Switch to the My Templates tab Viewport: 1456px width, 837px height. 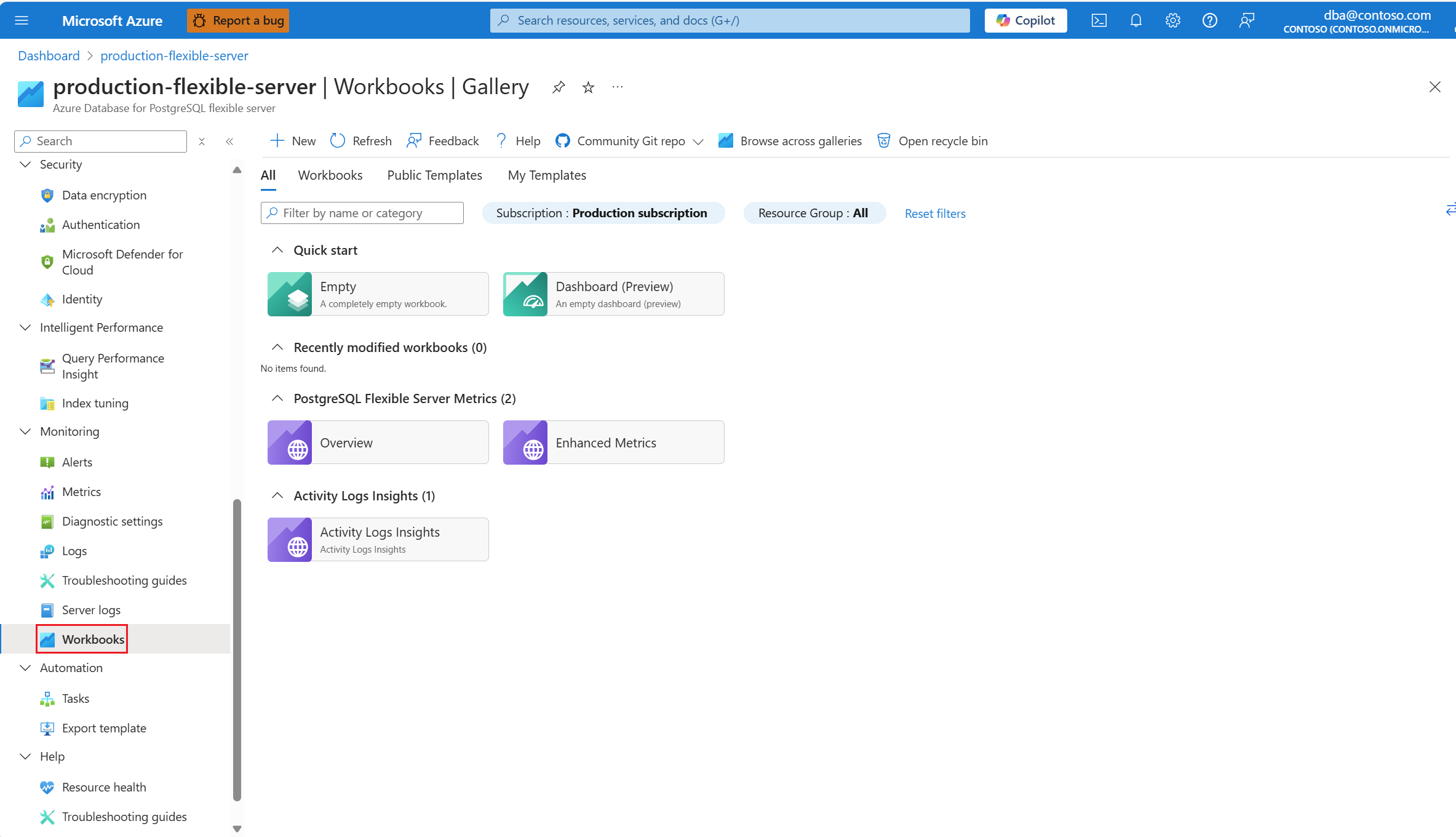(x=546, y=175)
